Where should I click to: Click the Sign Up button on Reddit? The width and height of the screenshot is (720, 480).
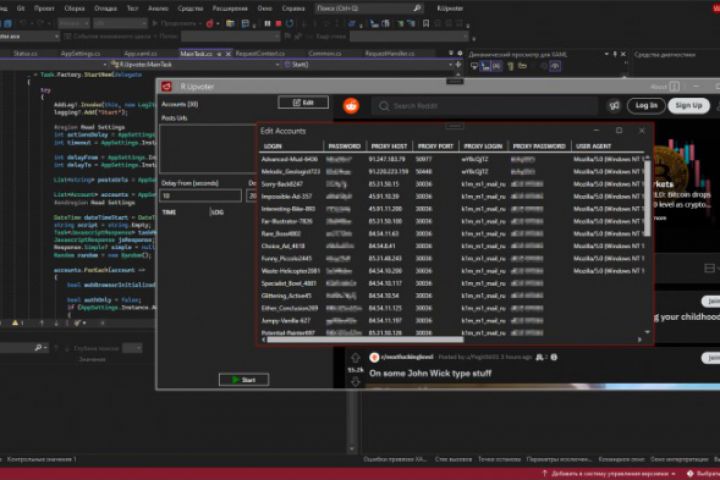click(x=688, y=106)
